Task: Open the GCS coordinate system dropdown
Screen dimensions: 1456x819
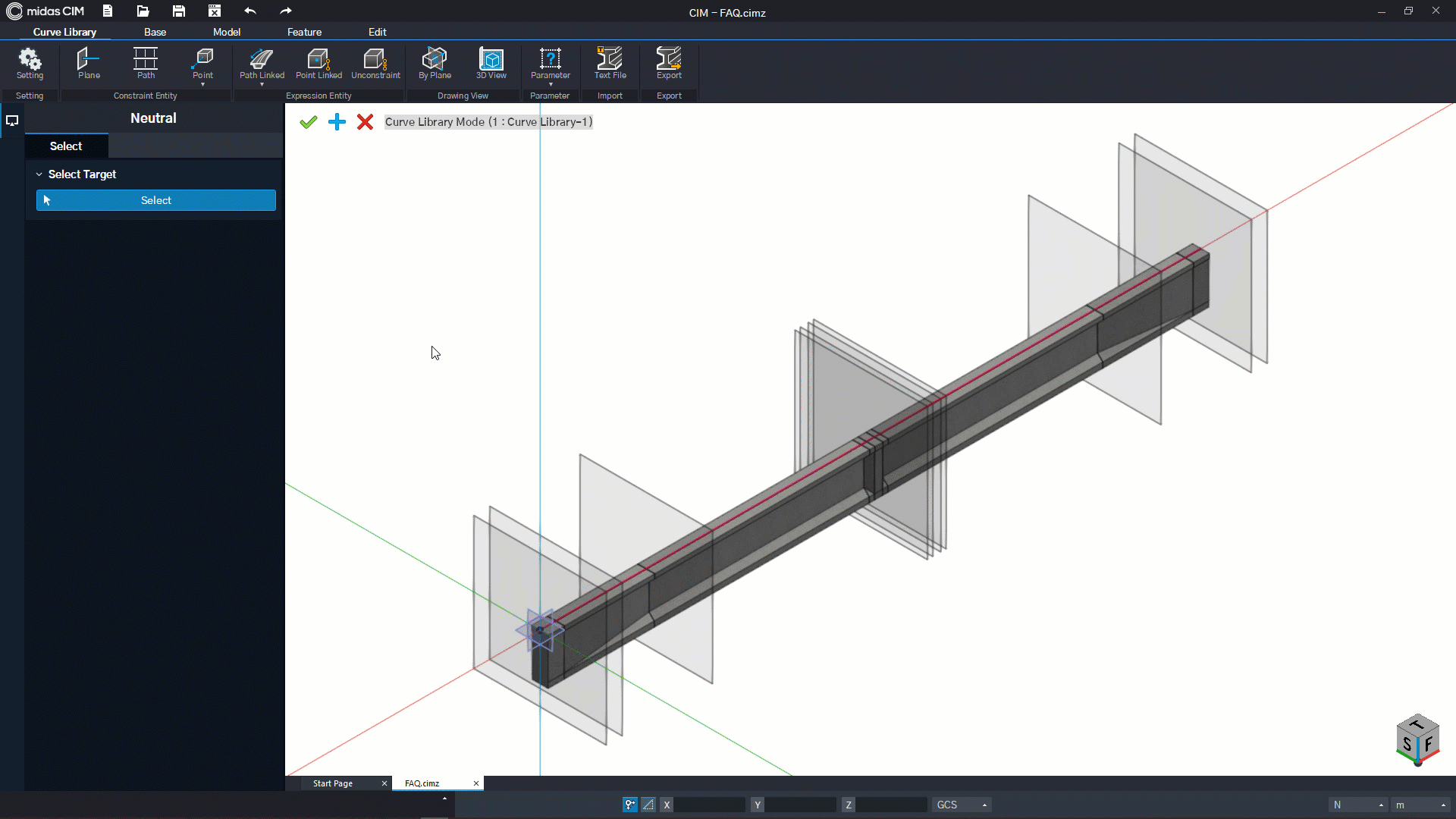Action: pyautogui.click(x=962, y=805)
